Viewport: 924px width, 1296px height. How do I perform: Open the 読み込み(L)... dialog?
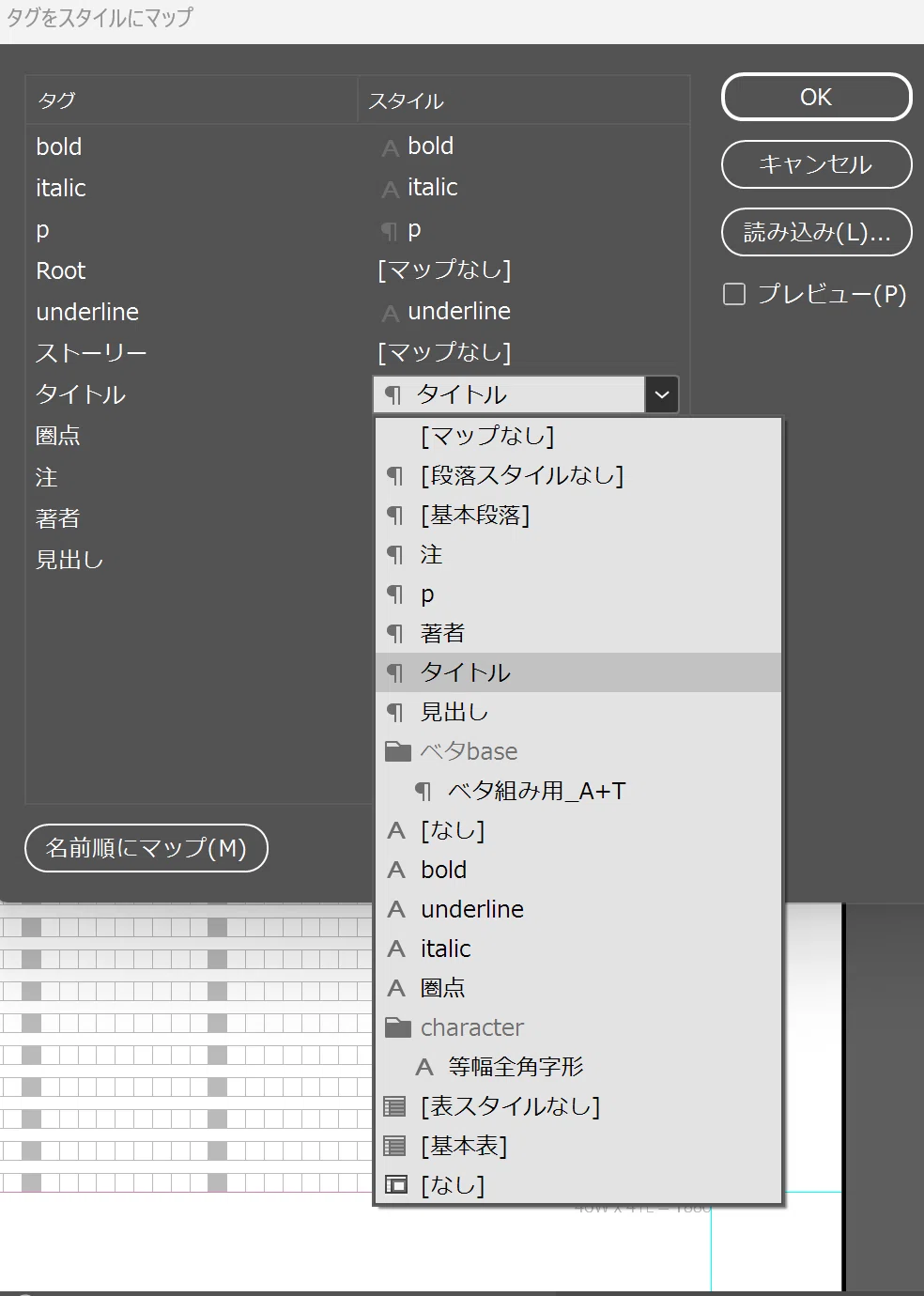pyautogui.click(x=816, y=232)
